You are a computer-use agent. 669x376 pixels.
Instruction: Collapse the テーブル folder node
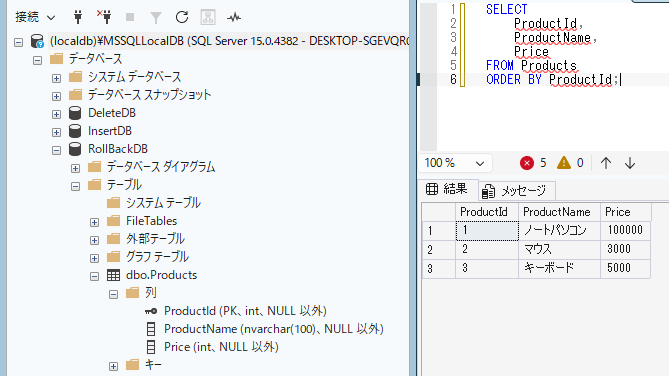[x=76, y=186]
